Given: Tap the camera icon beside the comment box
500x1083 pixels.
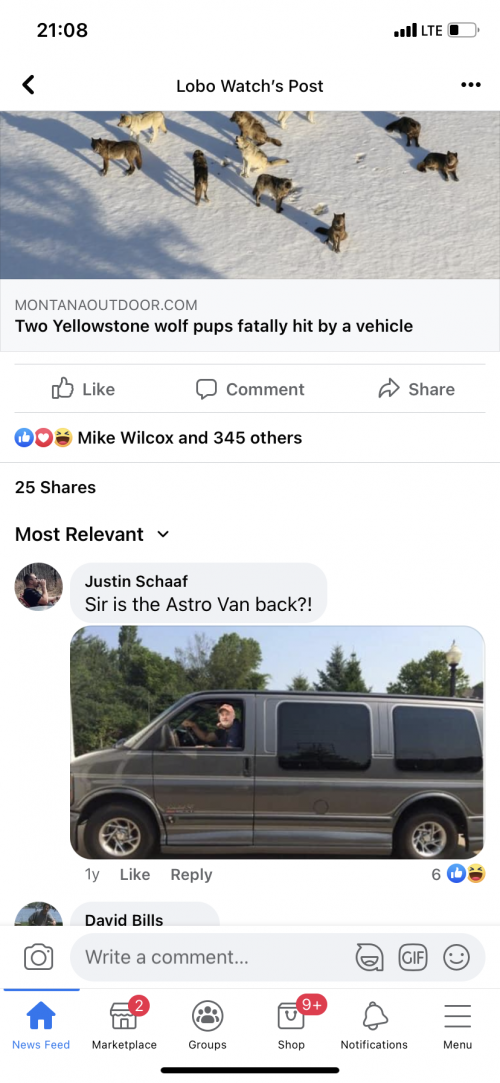Looking at the screenshot, I should (x=38, y=957).
